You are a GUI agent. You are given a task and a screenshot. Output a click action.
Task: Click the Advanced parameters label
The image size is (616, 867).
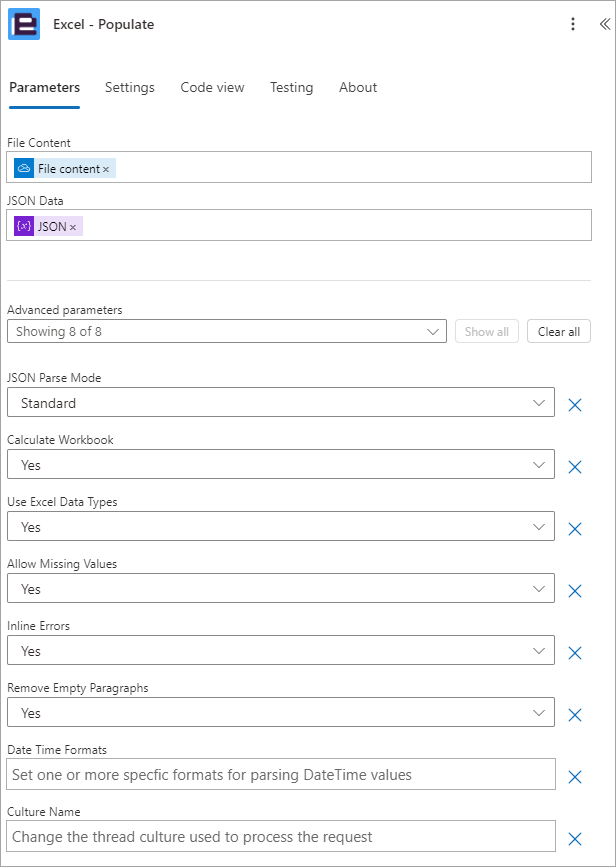click(65, 310)
